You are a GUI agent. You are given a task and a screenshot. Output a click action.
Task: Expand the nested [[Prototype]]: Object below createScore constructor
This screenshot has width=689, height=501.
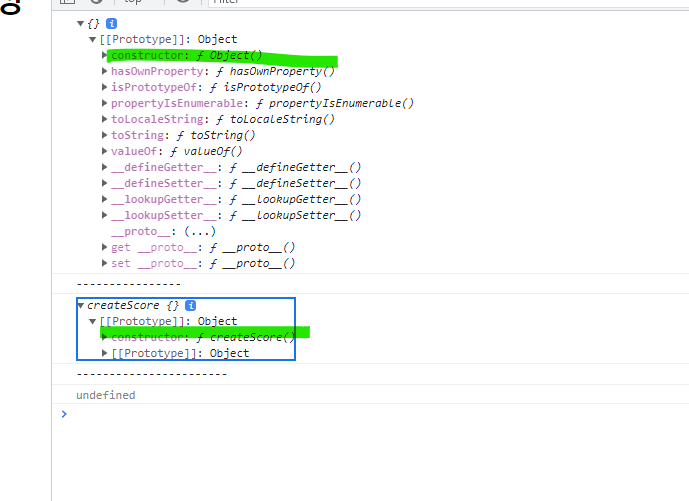[104, 353]
